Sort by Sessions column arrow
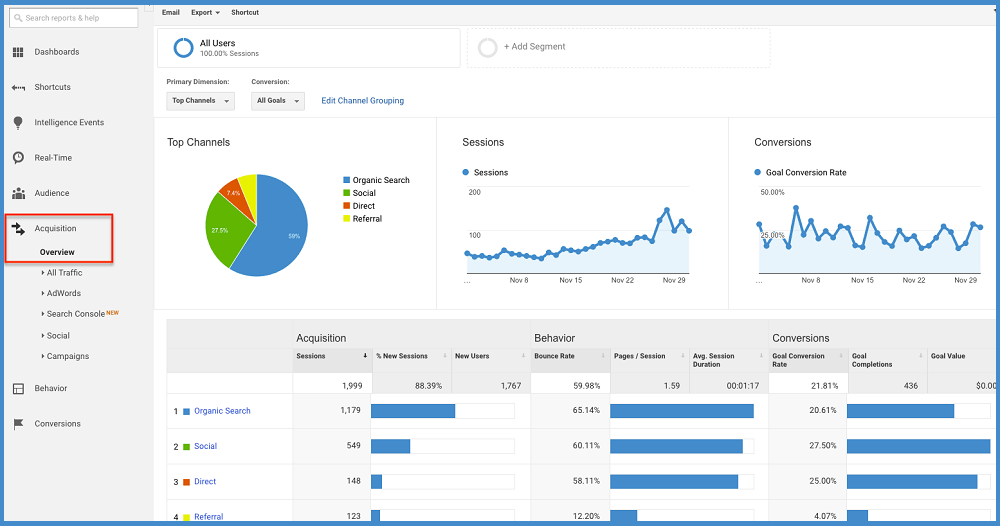The height and width of the screenshot is (526, 1000). pos(365,356)
